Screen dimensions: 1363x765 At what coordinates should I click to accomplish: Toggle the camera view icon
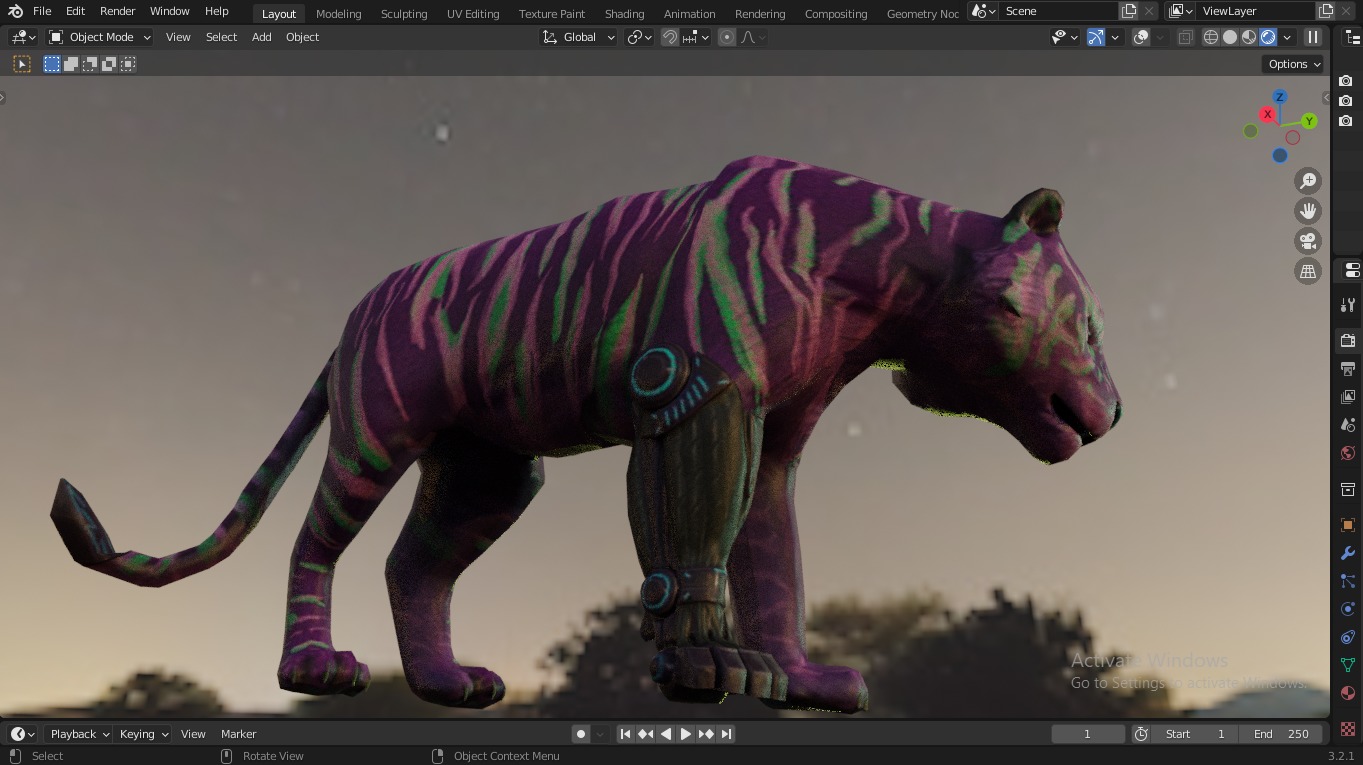tap(1308, 241)
